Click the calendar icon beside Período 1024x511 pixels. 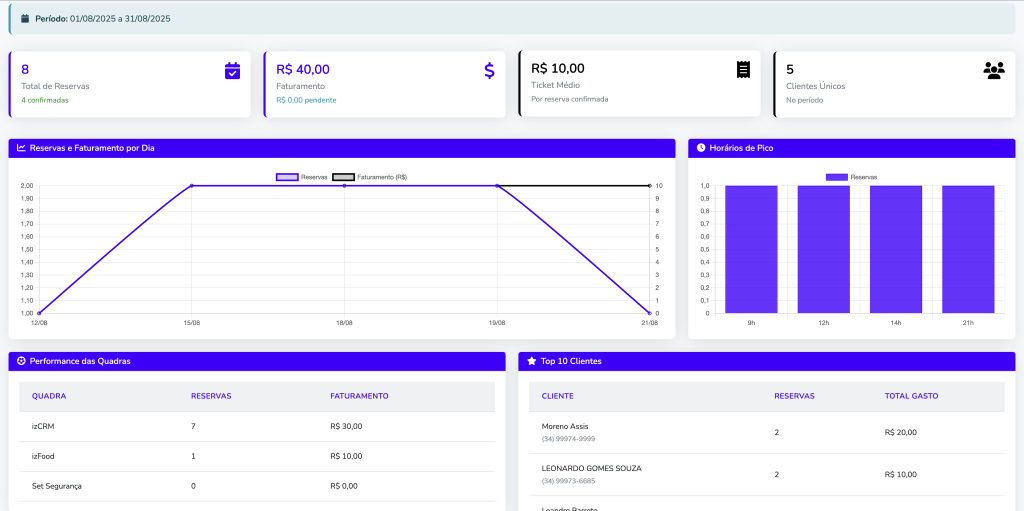(25, 18)
